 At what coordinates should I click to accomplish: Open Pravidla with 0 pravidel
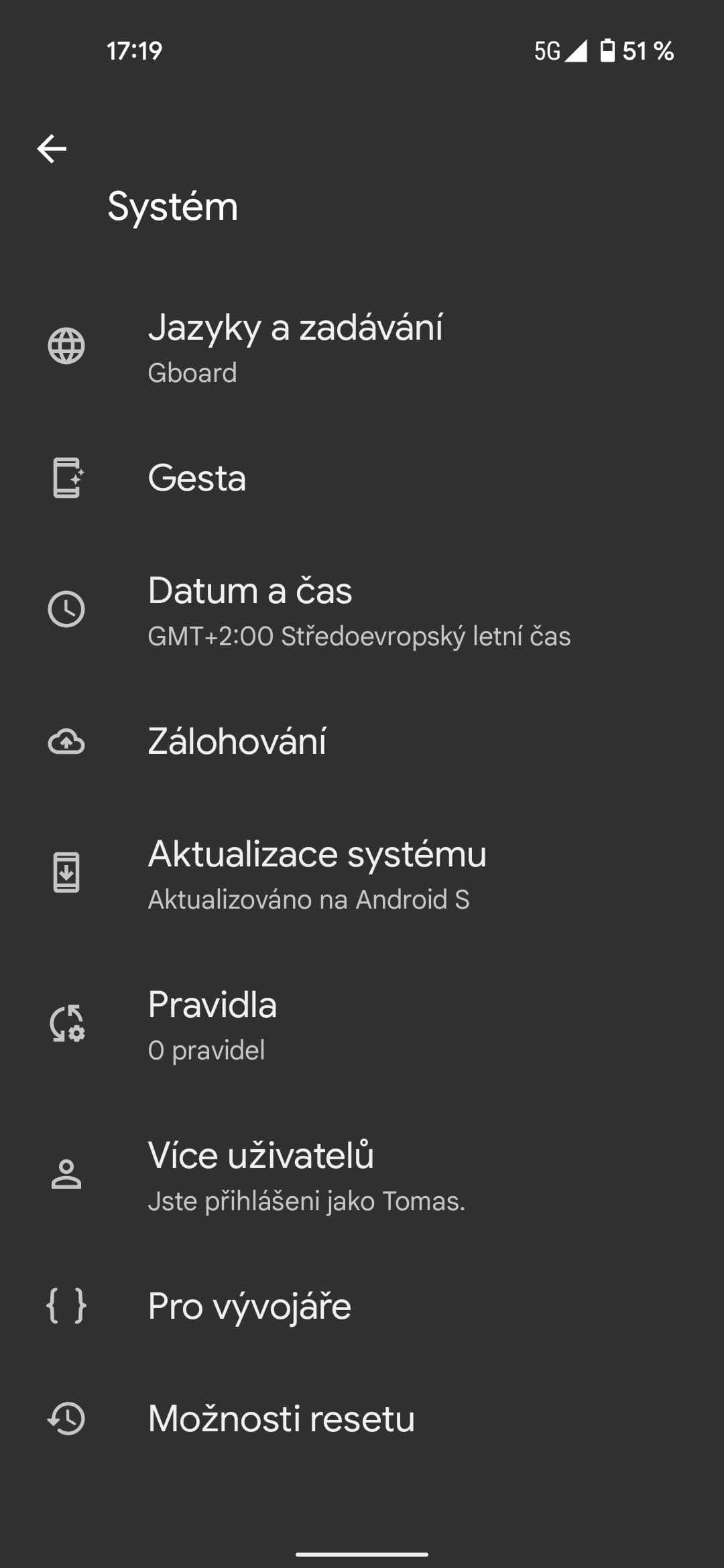[x=213, y=1005]
